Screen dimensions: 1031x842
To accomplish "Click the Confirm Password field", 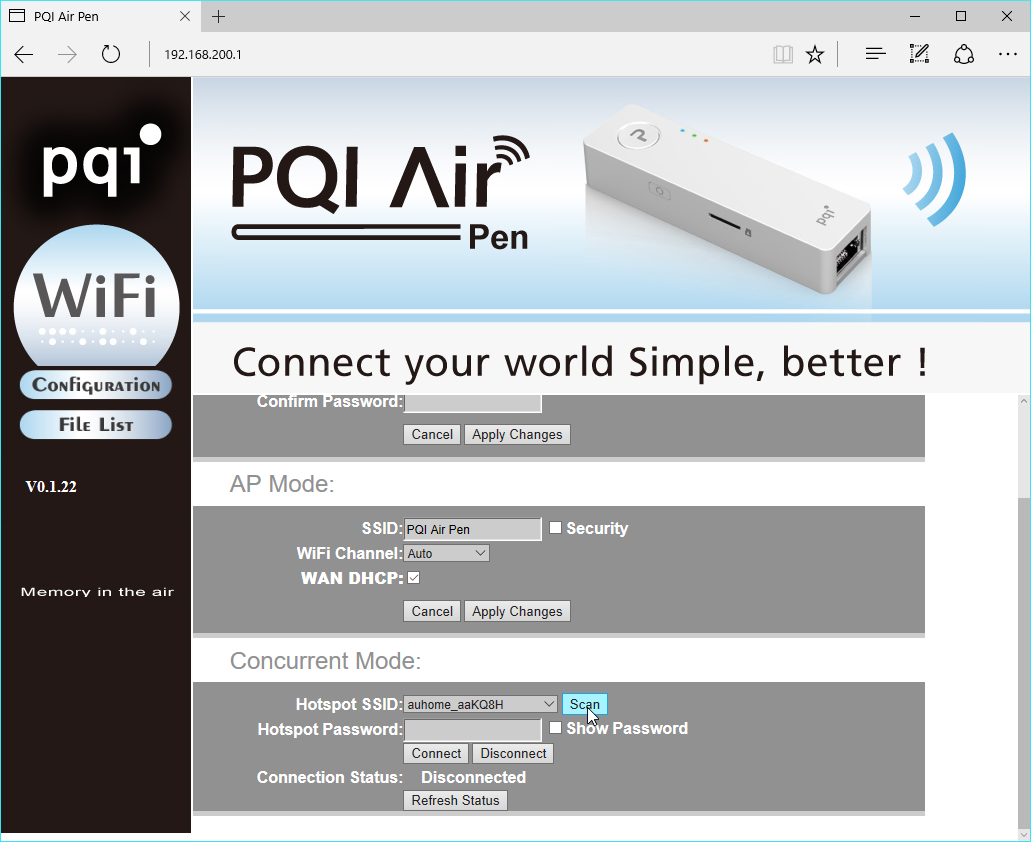I will point(473,402).
